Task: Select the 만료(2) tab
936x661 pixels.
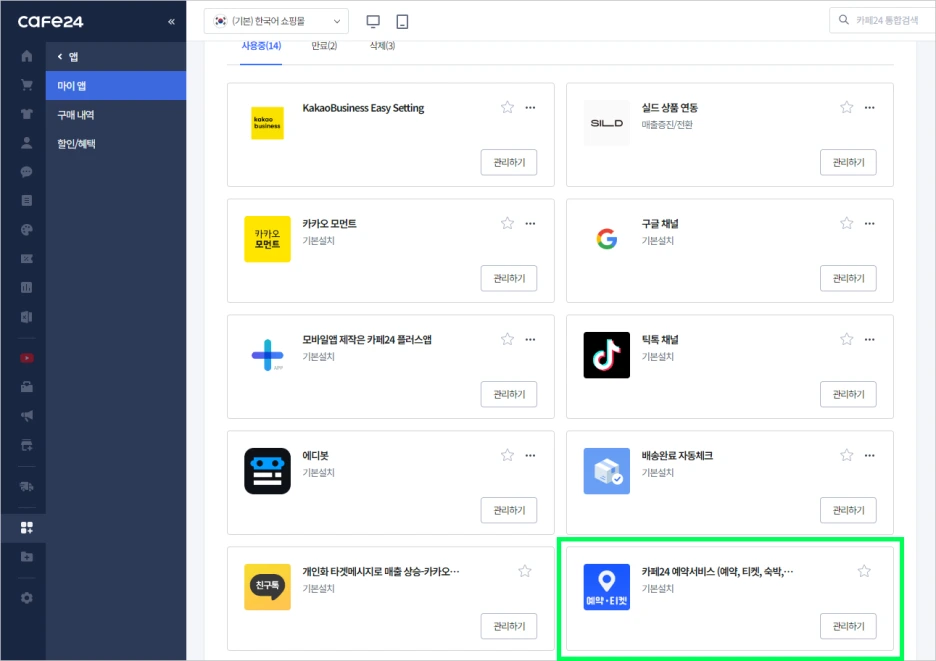Action: [x=324, y=46]
